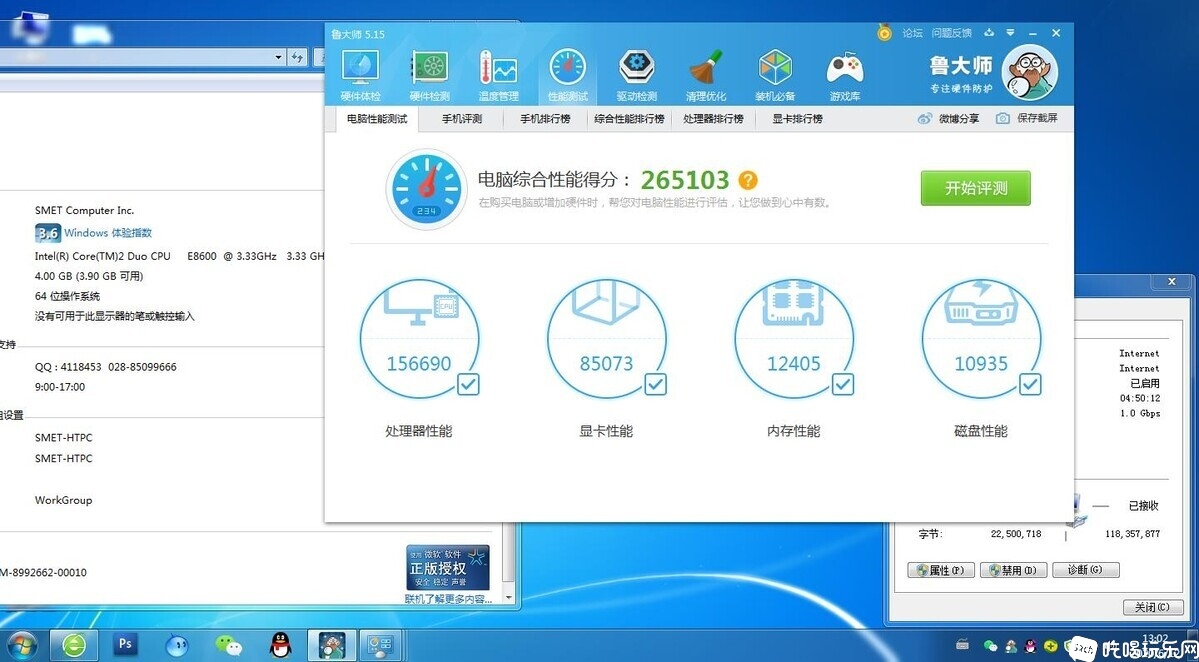Click the 正版授权 genuine software badge
The width and height of the screenshot is (1199, 662).
pos(448,567)
